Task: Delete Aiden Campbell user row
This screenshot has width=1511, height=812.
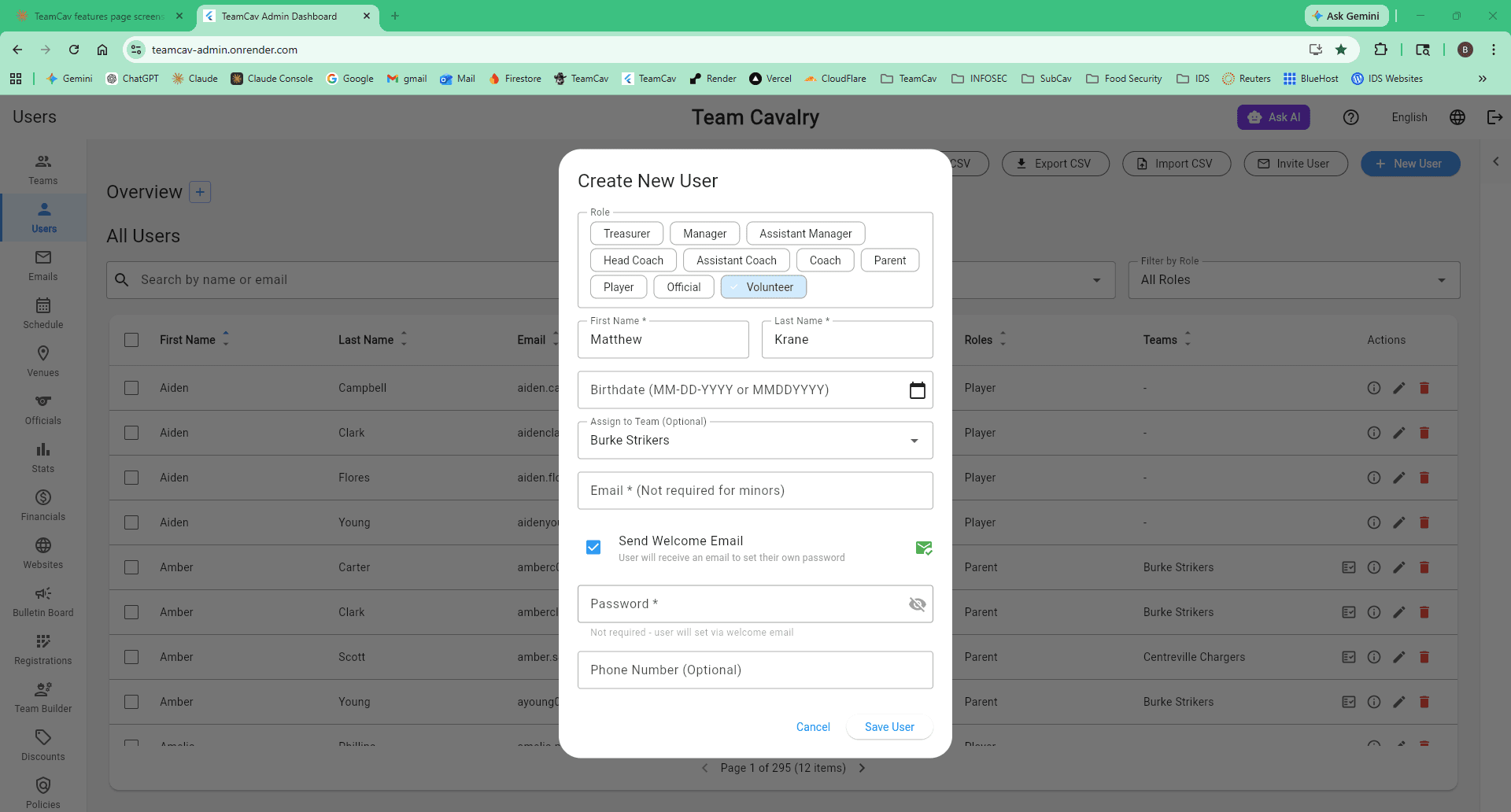Action: click(x=1424, y=388)
